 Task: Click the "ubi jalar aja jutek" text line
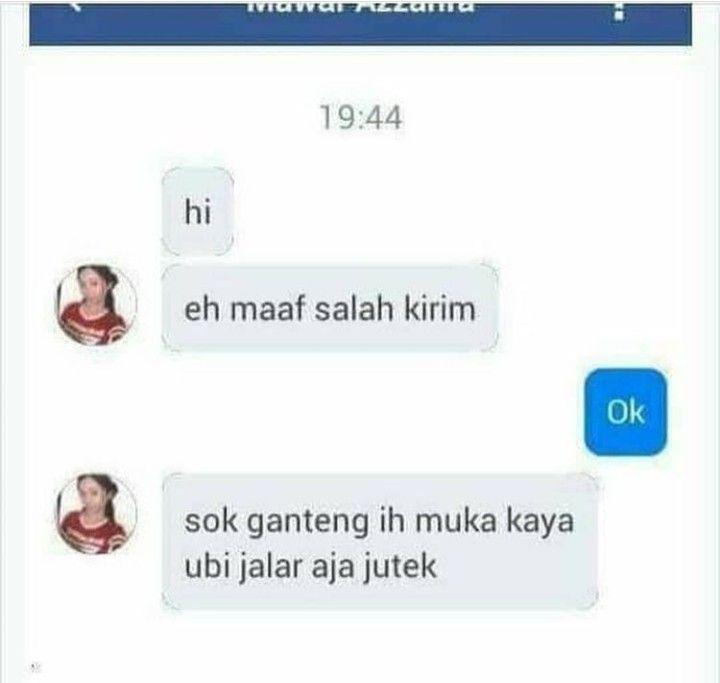coord(310,567)
